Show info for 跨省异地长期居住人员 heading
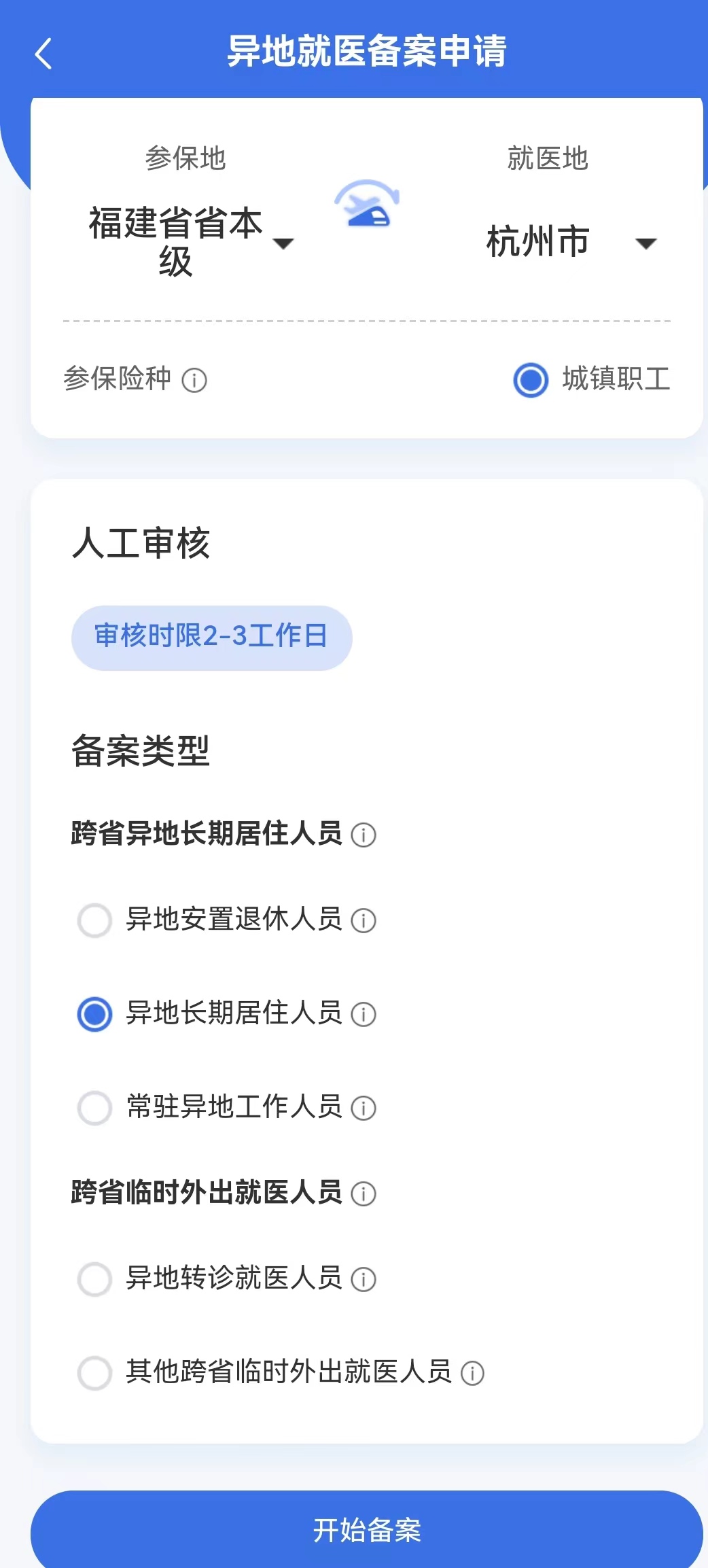The image size is (708, 1568). [364, 835]
